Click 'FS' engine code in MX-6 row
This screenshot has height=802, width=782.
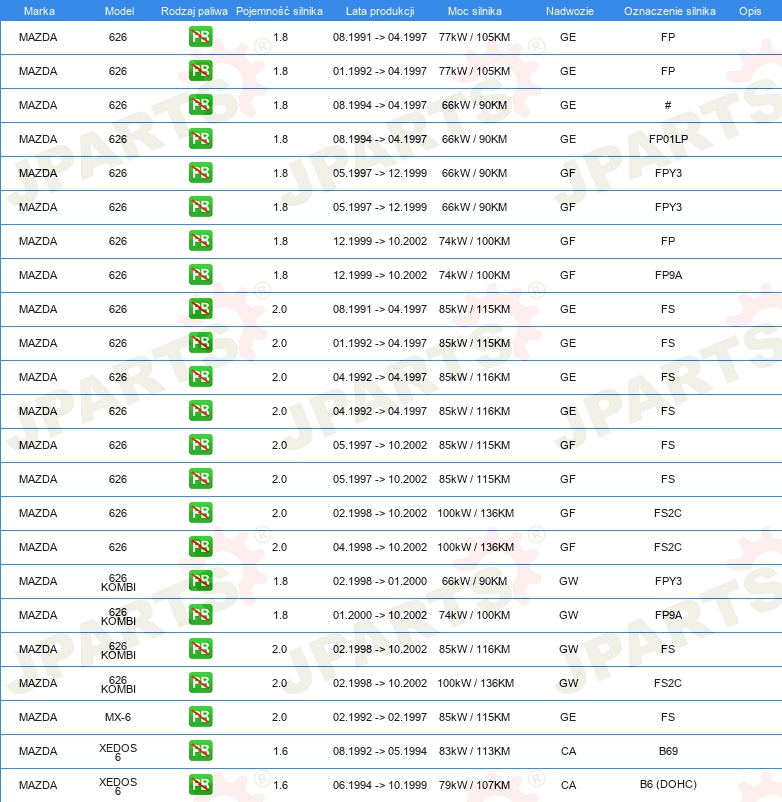pyautogui.click(x=668, y=717)
